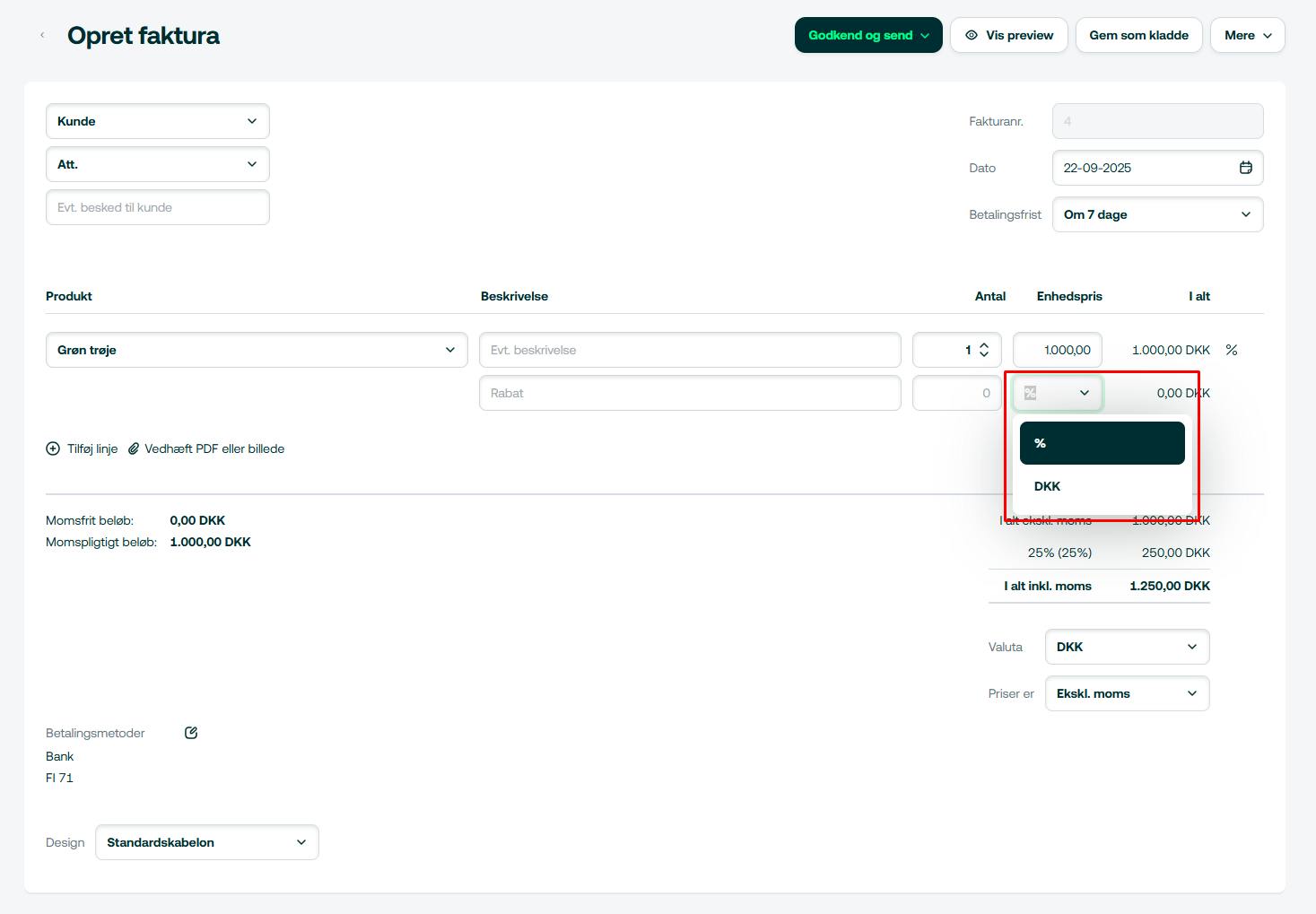Select the % option in discount menu
Viewport: 1316px width, 914px height.
(1102, 443)
